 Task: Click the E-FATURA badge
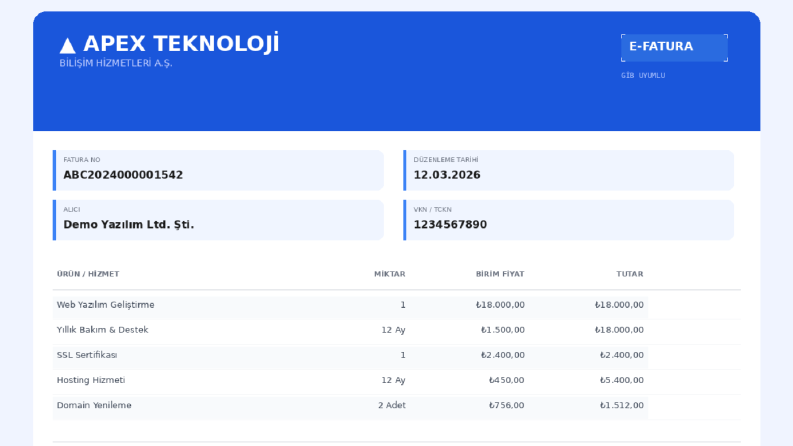(674, 48)
